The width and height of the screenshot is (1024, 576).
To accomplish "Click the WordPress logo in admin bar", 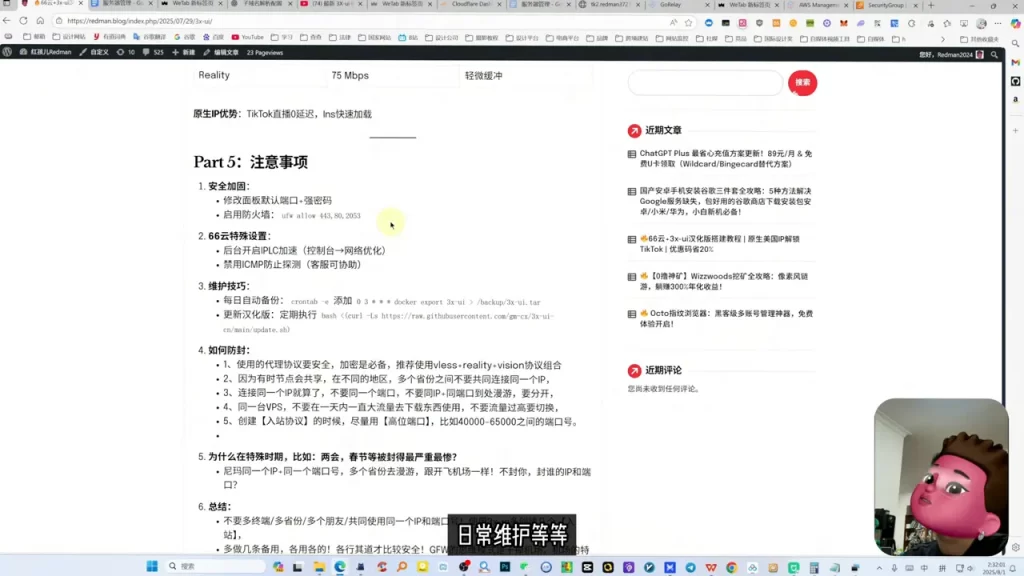I will click(x=7, y=52).
